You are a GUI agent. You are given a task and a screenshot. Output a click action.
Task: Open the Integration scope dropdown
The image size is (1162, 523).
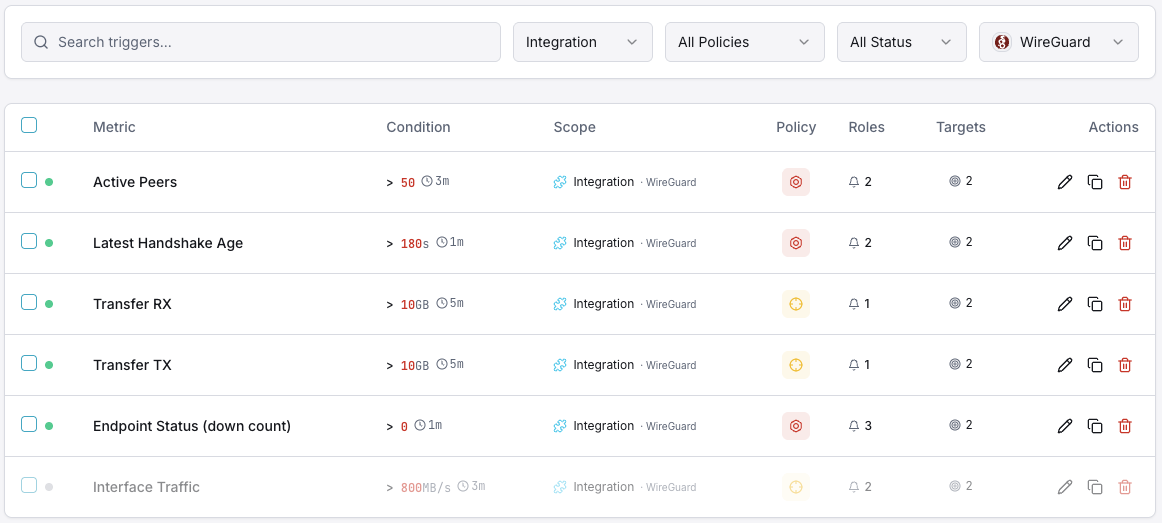pyautogui.click(x=583, y=42)
